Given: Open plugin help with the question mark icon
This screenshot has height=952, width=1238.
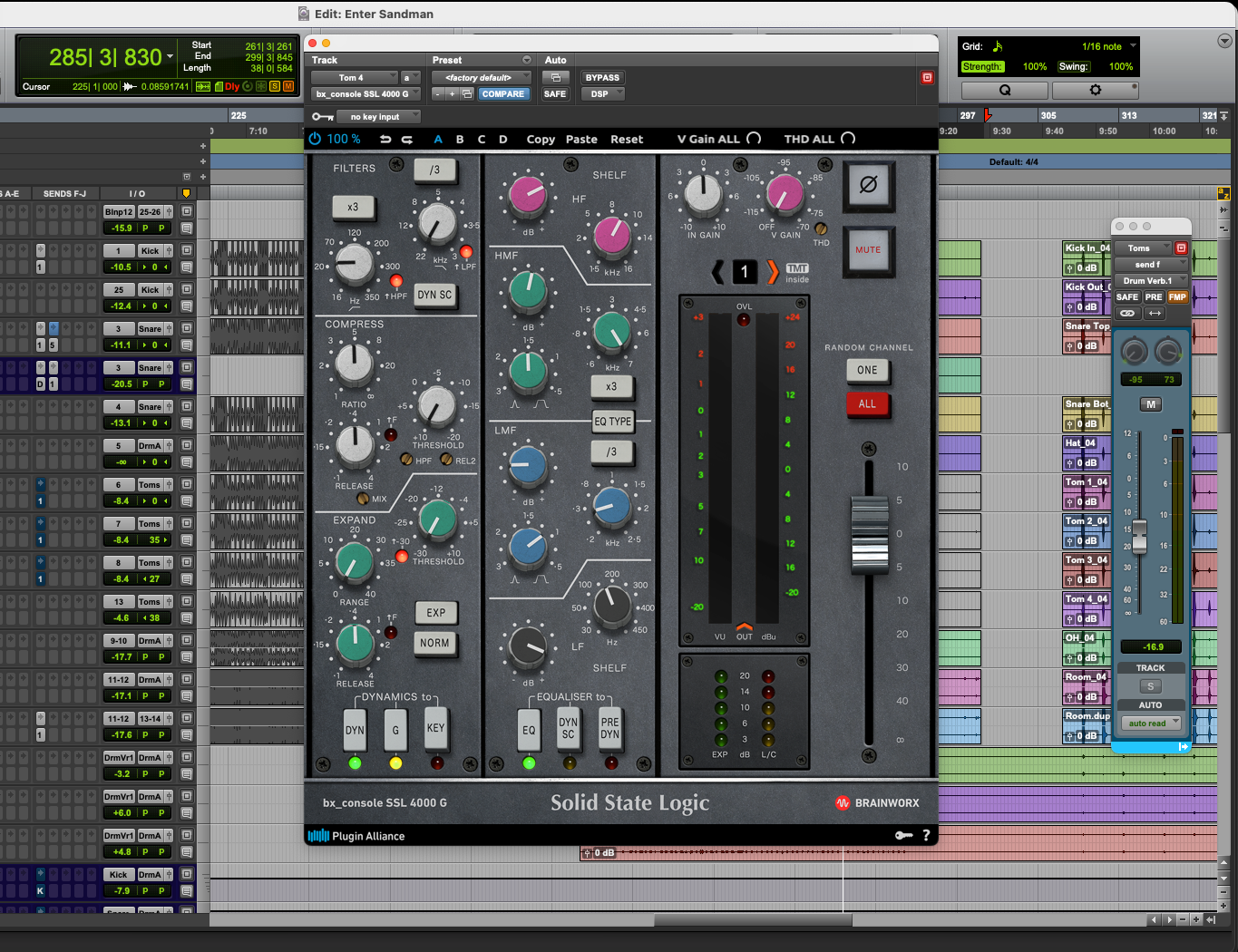Looking at the screenshot, I should coord(926,835).
